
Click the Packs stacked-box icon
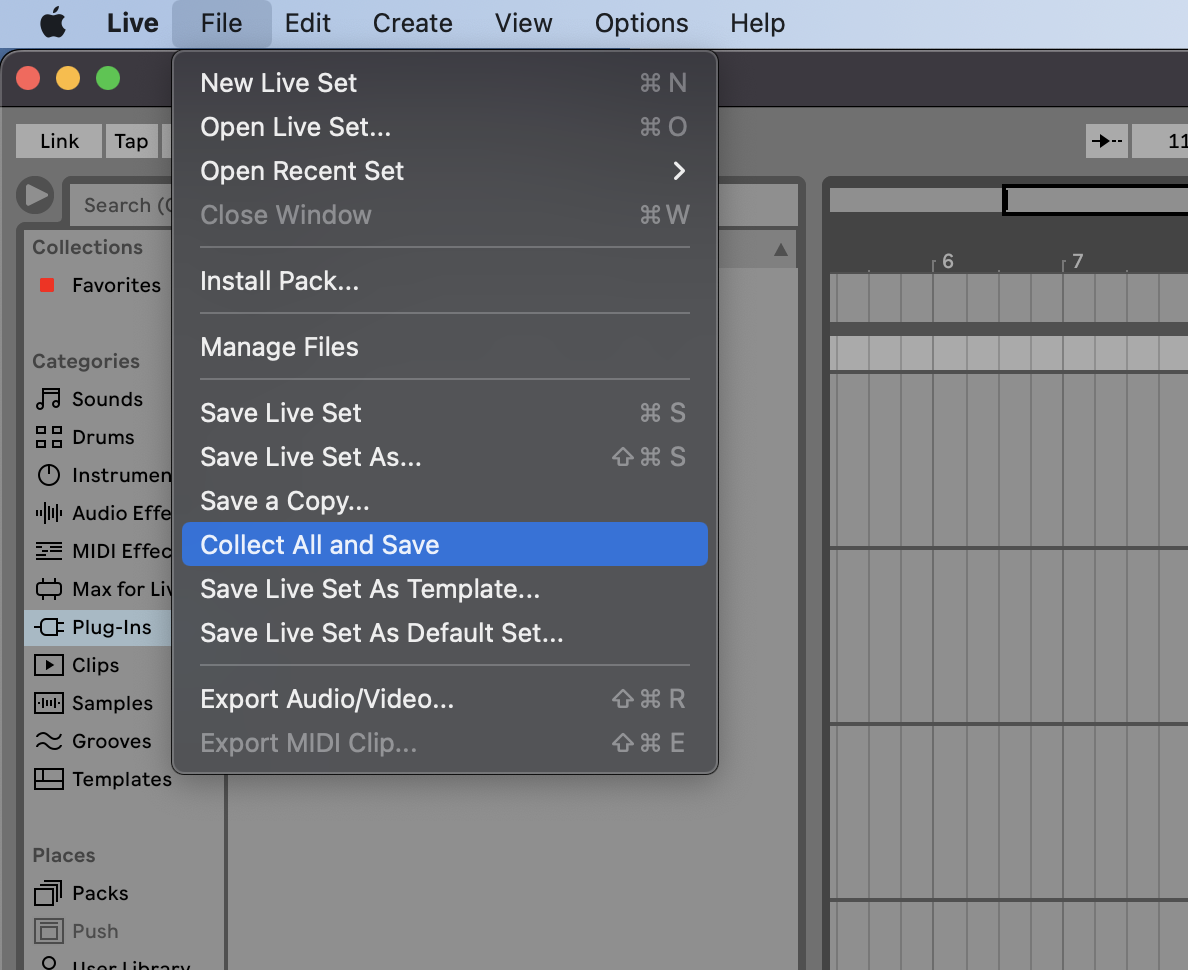point(48,893)
